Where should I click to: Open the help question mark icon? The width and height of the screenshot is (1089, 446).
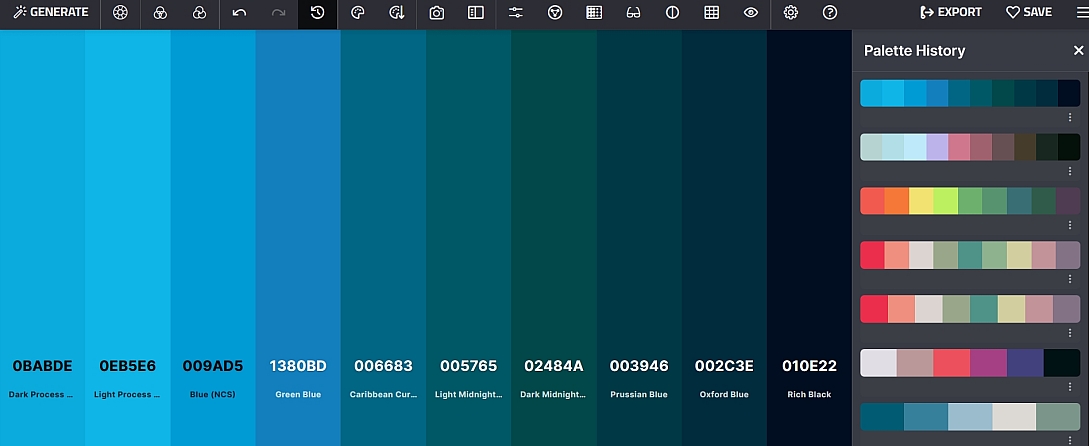(x=830, y=13)
